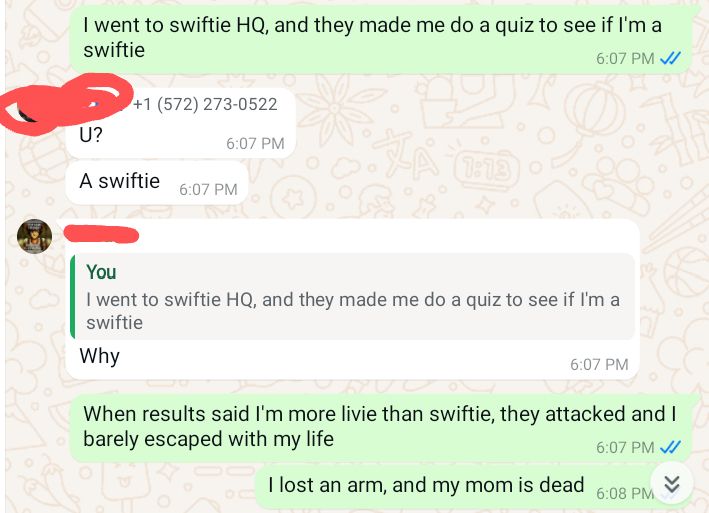Tap the 6:07 PM timestamp beside 'A swiftie'
This screenshot has width=709, height=513.
[208, 189]
